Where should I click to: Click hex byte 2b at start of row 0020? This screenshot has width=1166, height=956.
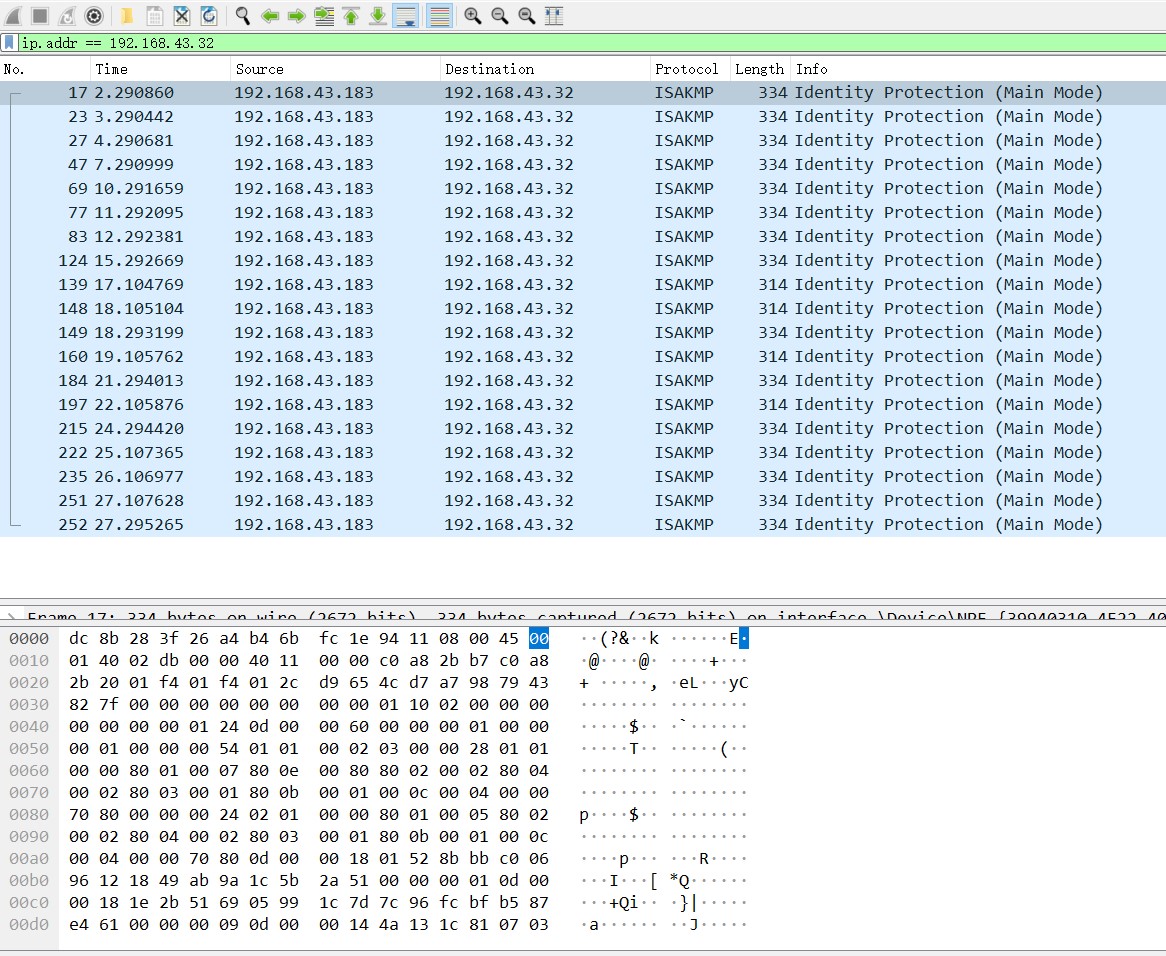click(79, 682)
